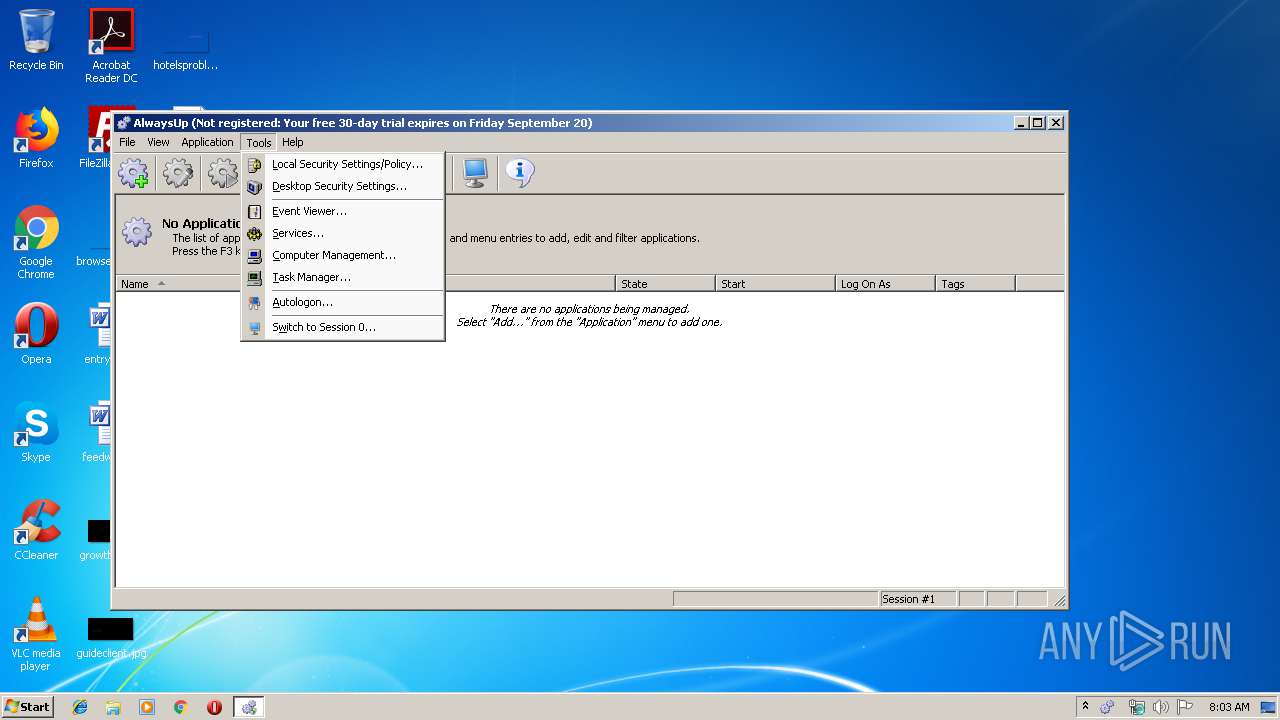Image resolution: width=1280 pixels, height=720 pixels.
Task: Sort list by Log On As column
Action: click(885, 284)
